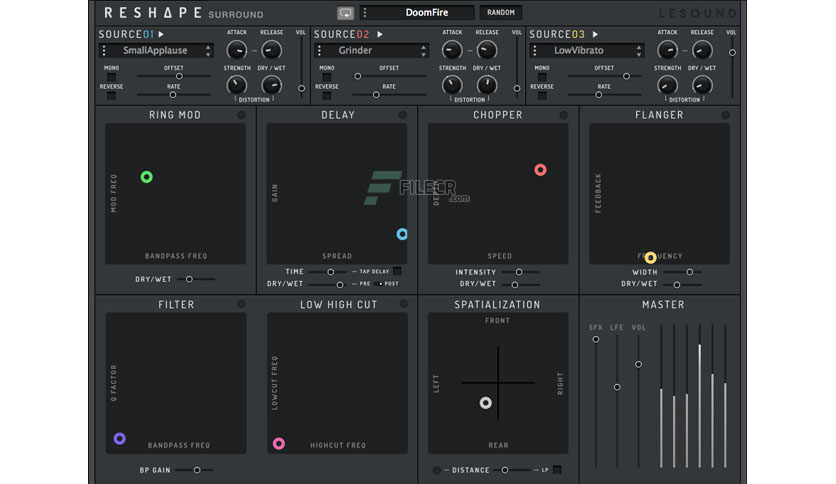Click the Chopper Intensity slider
This screenshot has height=484, width=836.
pos(520,272)
